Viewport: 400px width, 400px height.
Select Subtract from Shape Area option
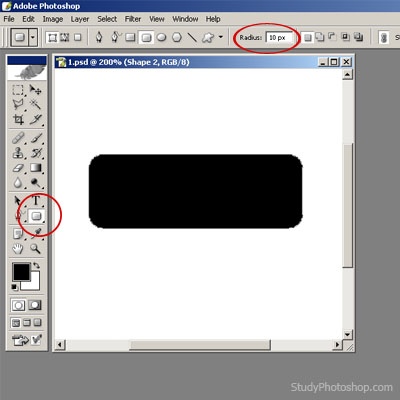click(332, 36)
